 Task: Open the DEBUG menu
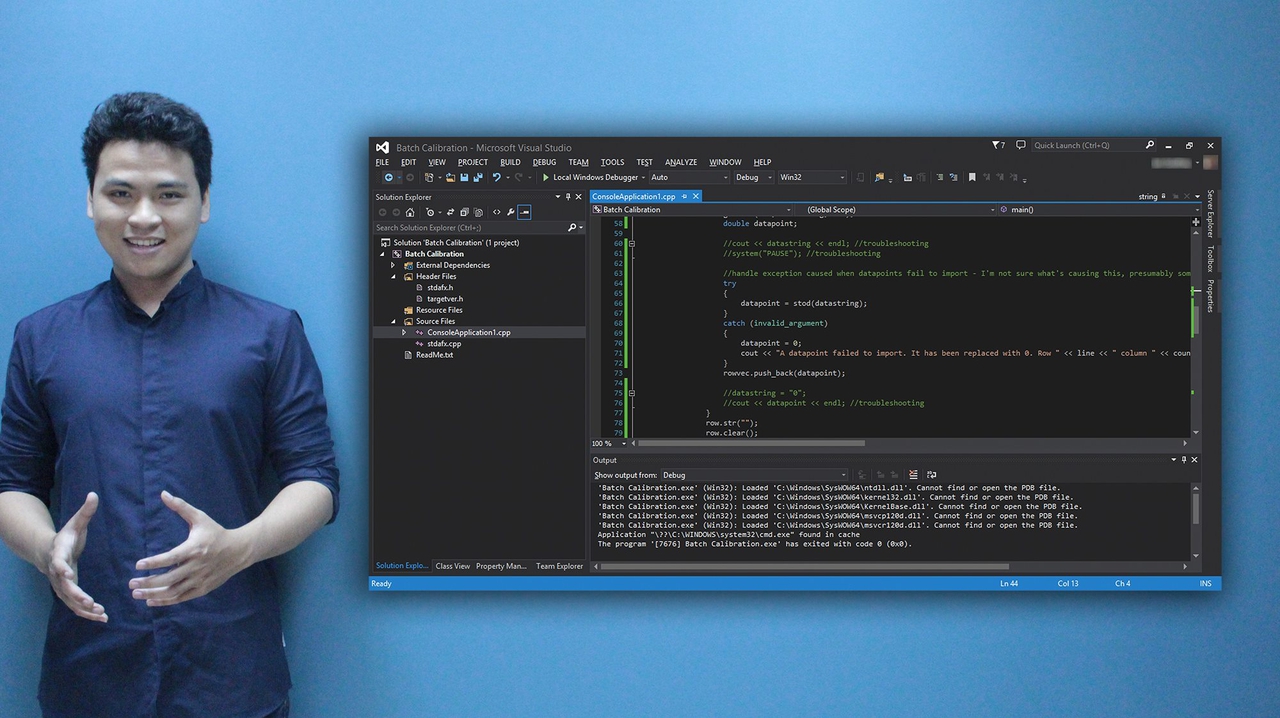[544, 162]
